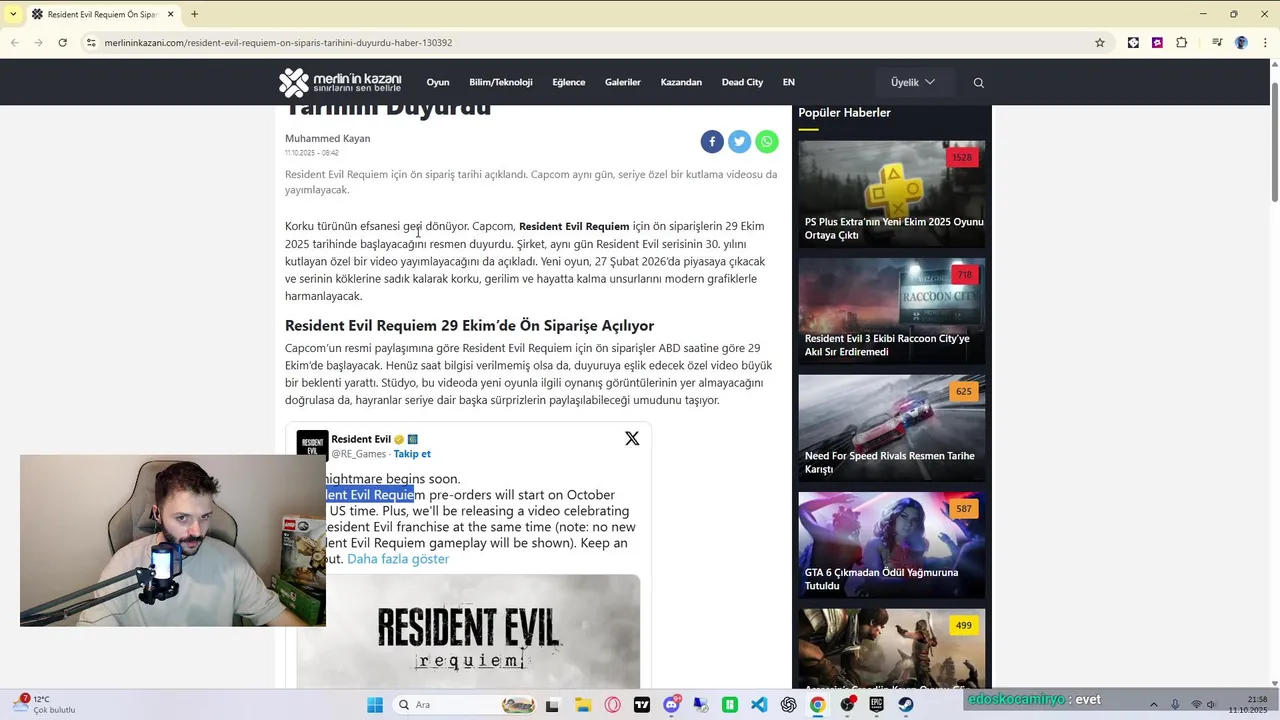Viewport: 1280px width, 720px height.
Task: Open Opera browser from taskbar
Action: pyautogui.click(x=612, y=705)
